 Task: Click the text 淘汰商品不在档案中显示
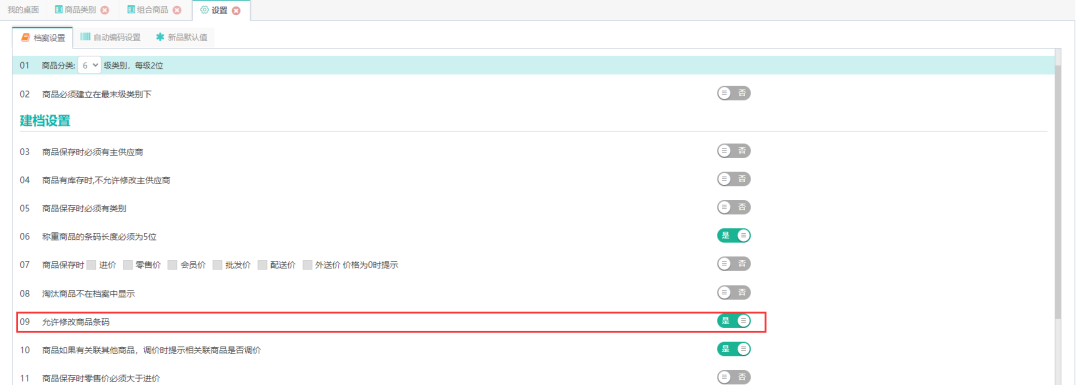(x=88, y=293)
